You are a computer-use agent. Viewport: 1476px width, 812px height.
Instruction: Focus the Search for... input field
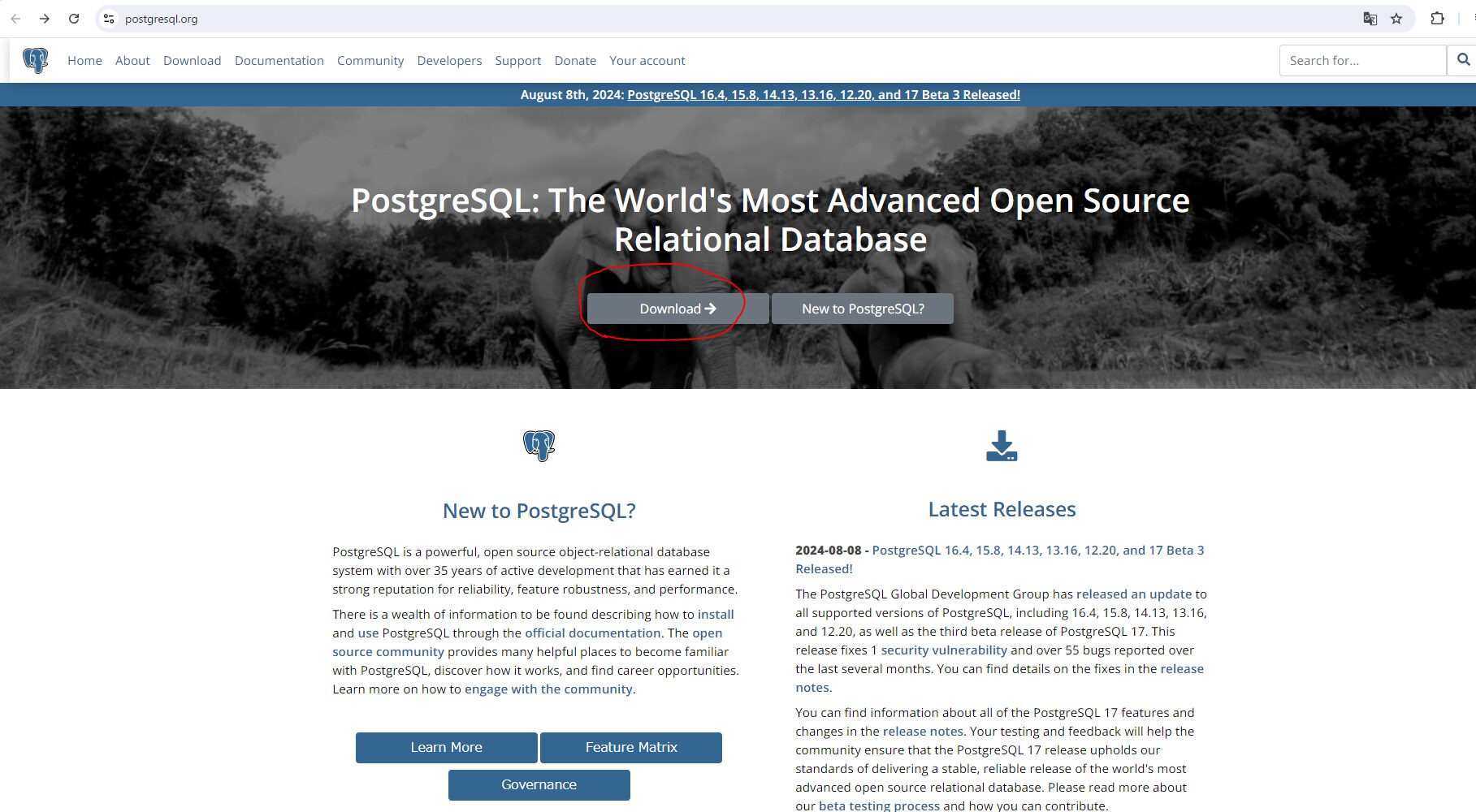pos(1361,61)
